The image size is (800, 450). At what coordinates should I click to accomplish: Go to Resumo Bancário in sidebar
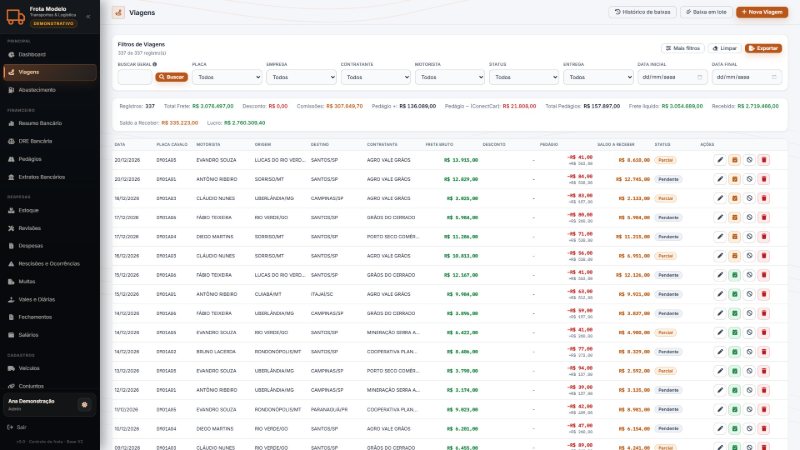[x=49, y=123]
